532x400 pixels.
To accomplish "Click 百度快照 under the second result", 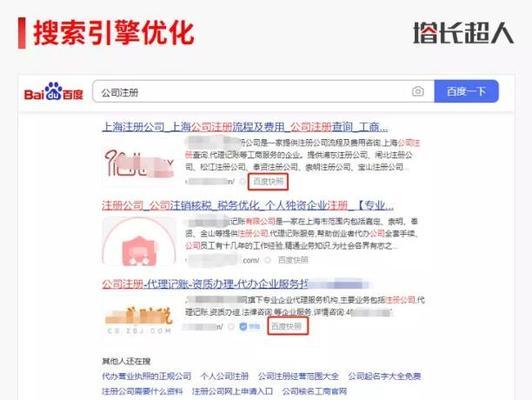I will [293, 260].
